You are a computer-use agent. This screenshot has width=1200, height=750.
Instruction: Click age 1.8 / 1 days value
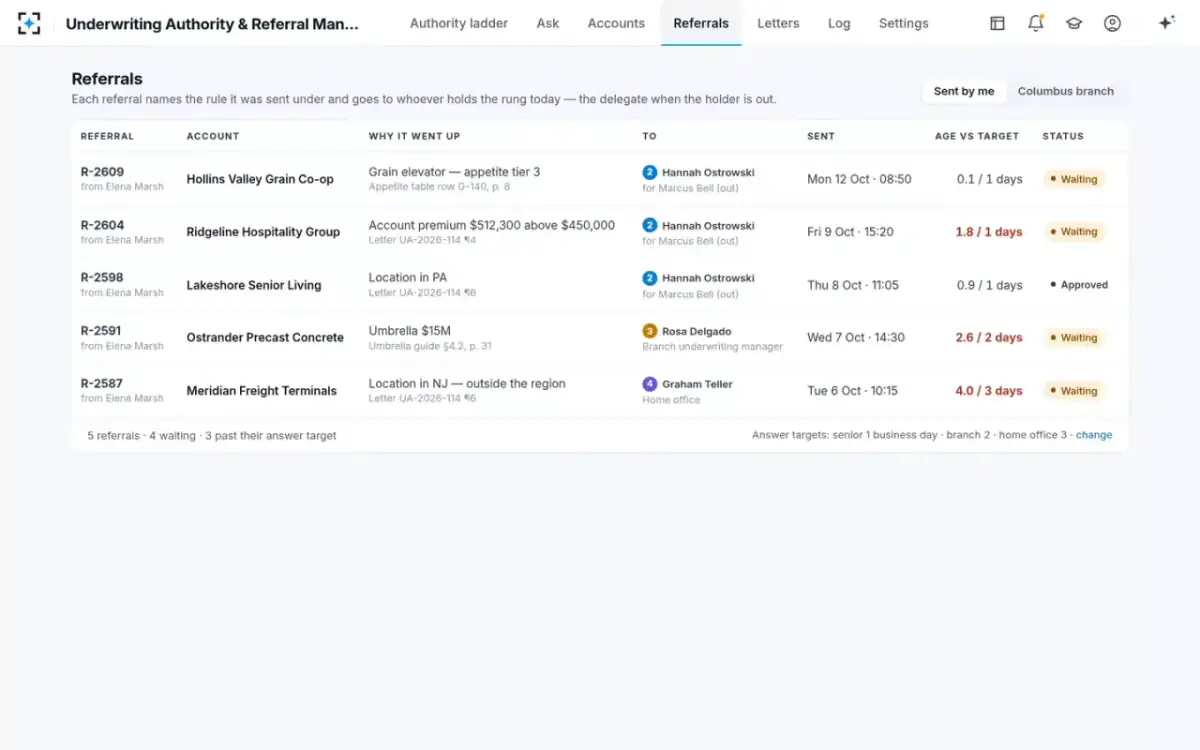pos(989,232)
